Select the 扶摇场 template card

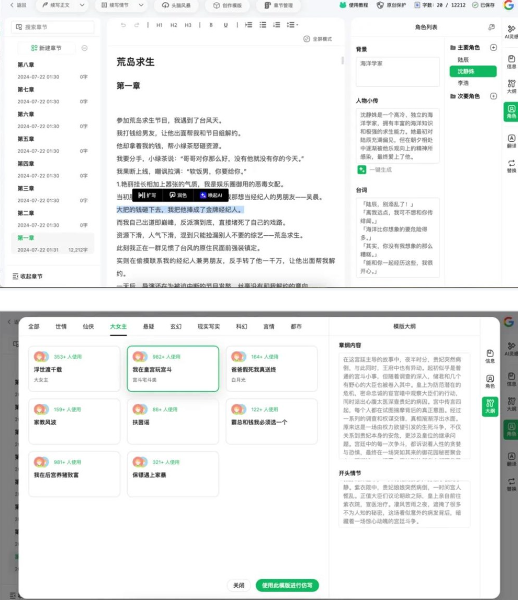click(173, 421)
